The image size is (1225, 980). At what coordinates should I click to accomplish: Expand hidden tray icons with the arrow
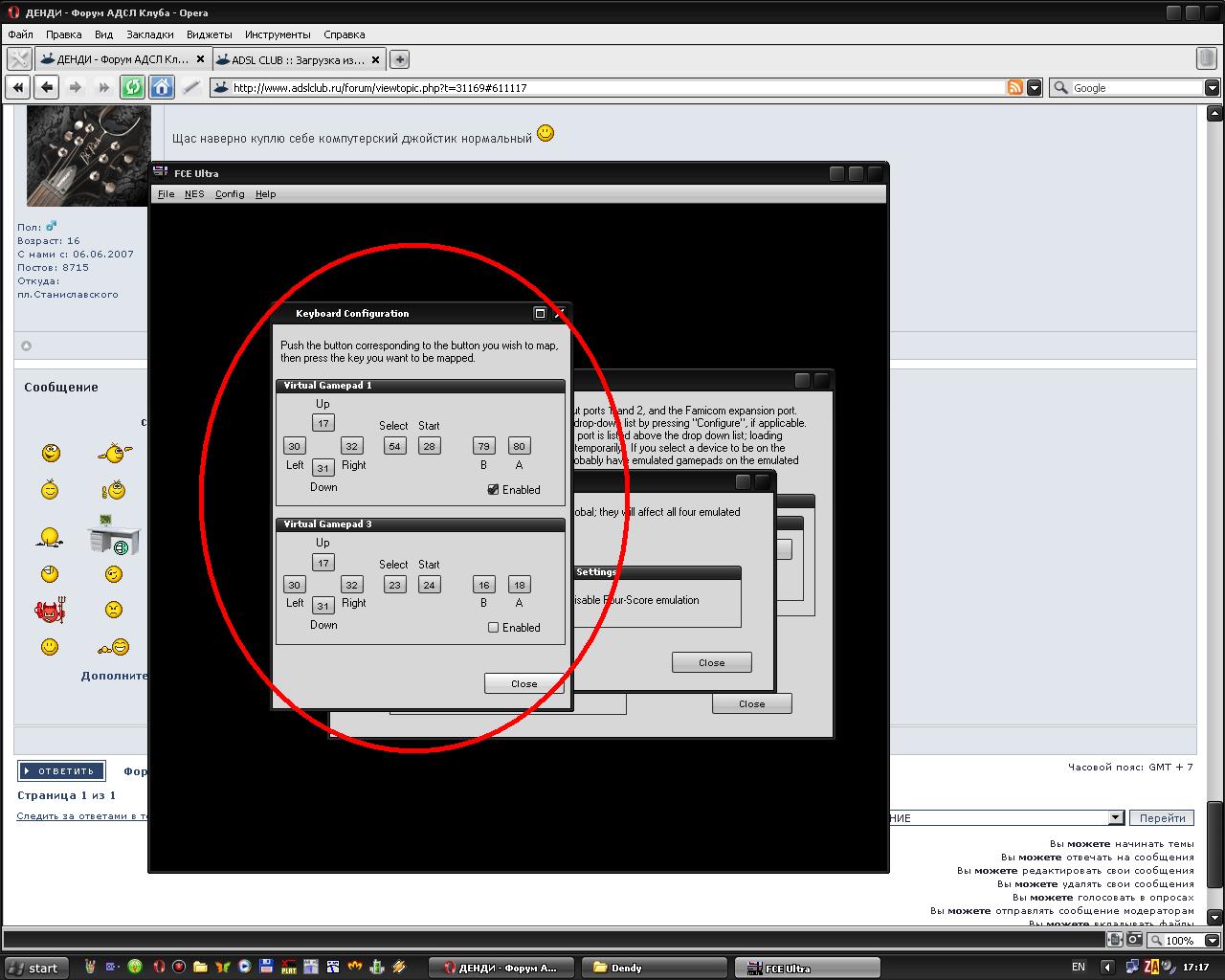pos(1108,967)
